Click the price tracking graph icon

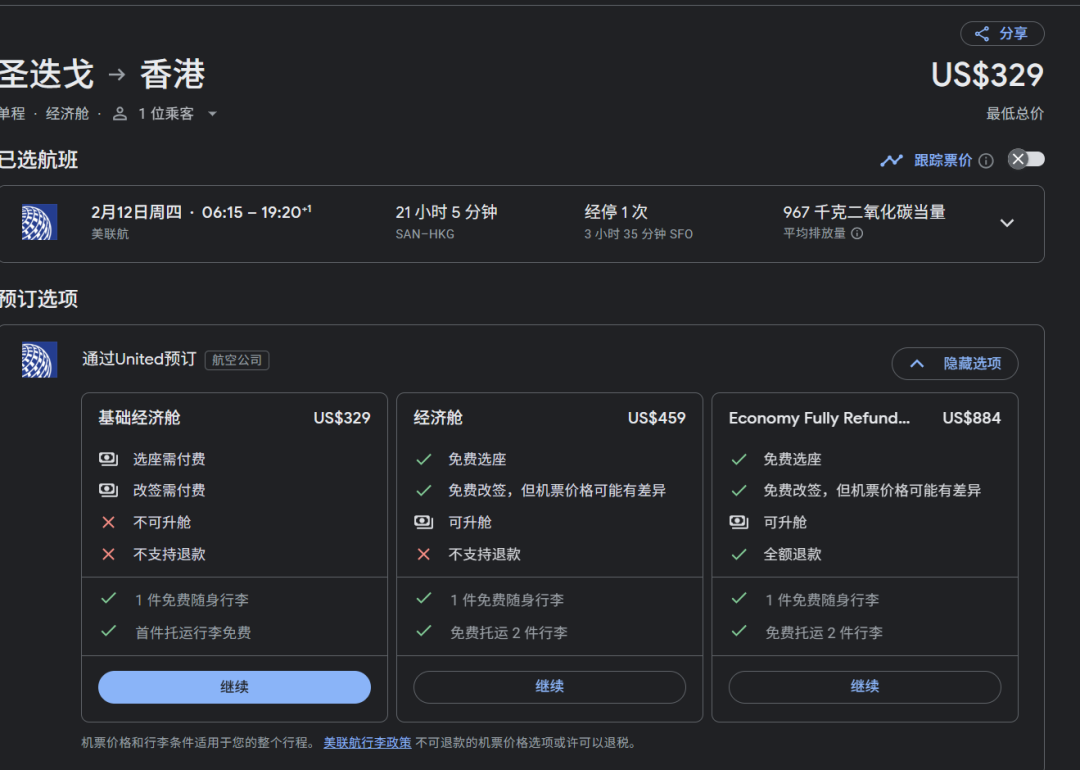pyautogui.click(x=891, y=160)
